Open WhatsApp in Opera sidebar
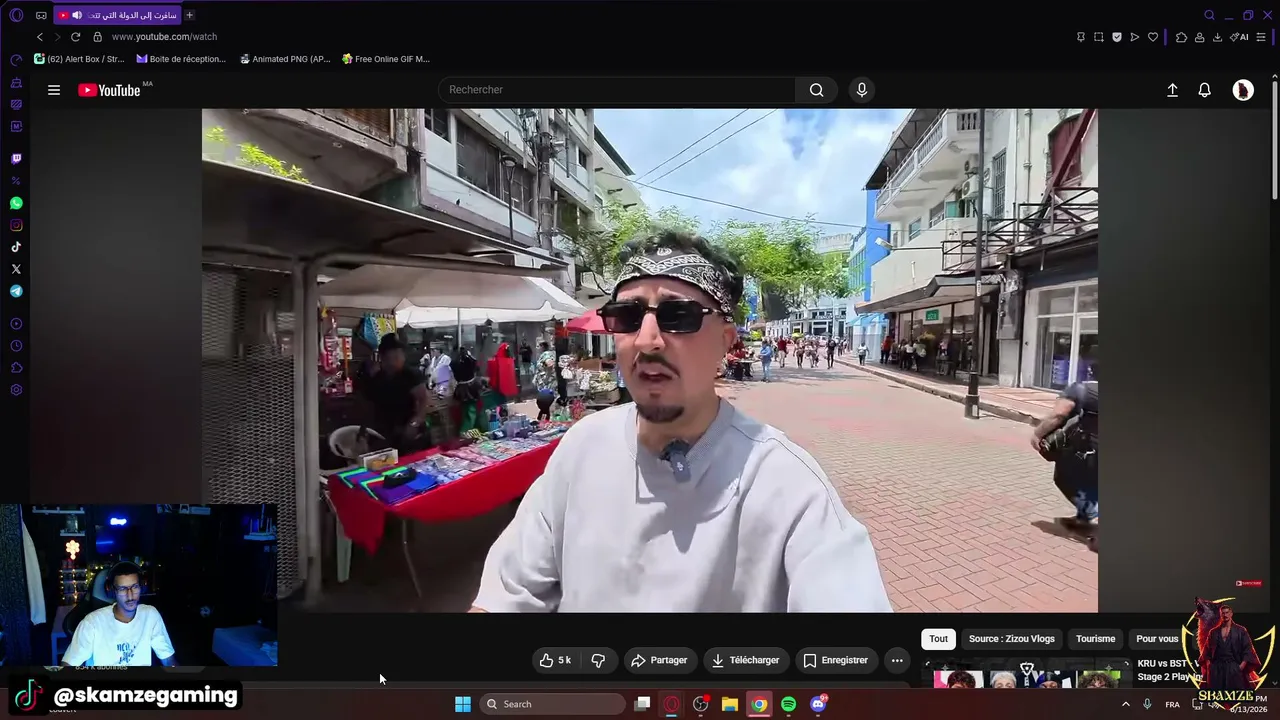Viewport: 1280px width, 720px height. [x=16, y=203]
